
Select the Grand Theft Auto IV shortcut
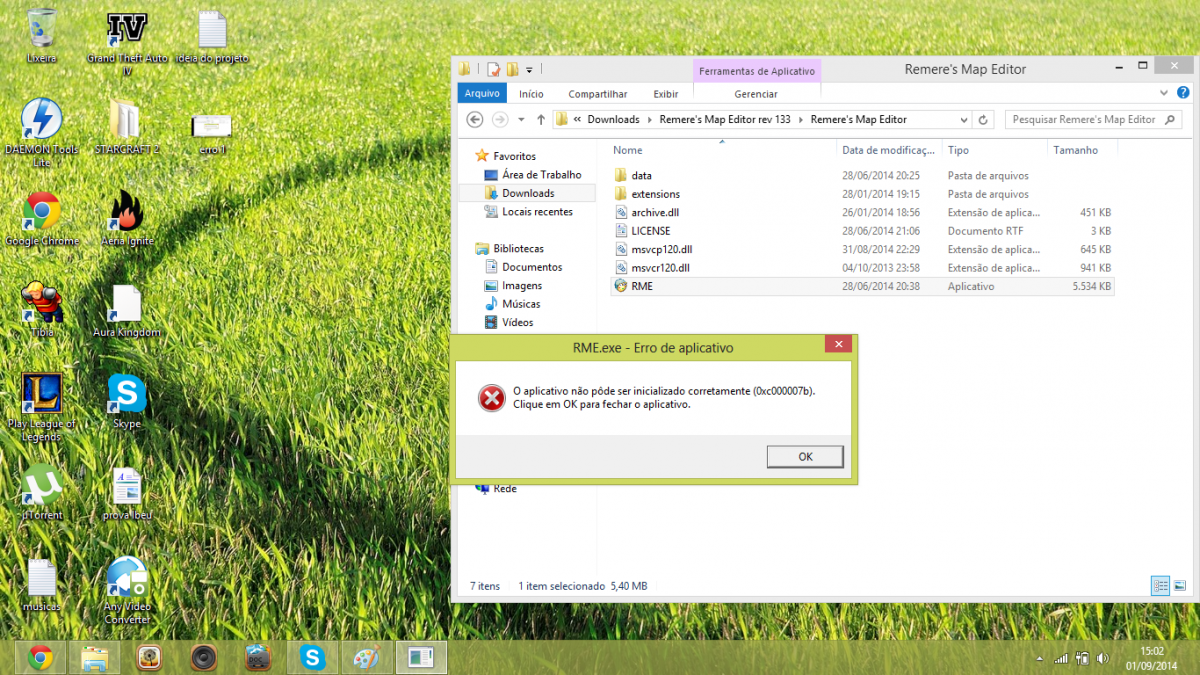127,30
